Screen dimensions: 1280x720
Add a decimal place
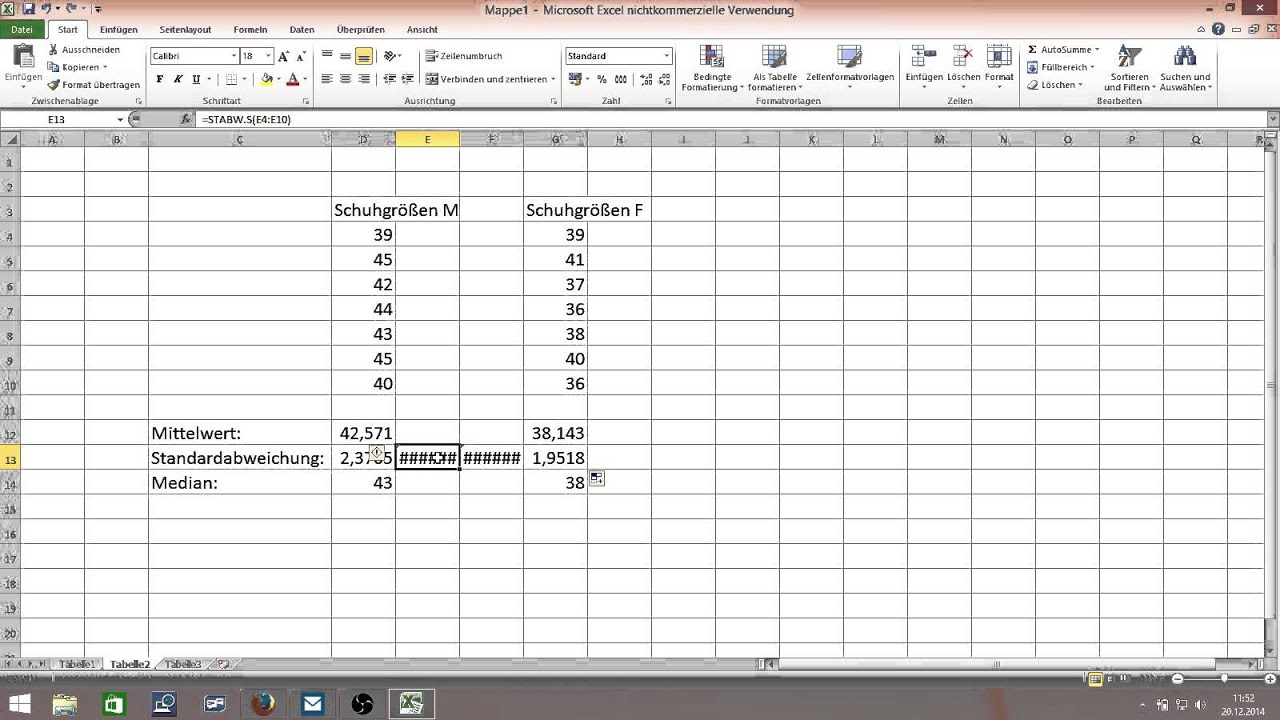pyautogui.click(x=646, y=79)
